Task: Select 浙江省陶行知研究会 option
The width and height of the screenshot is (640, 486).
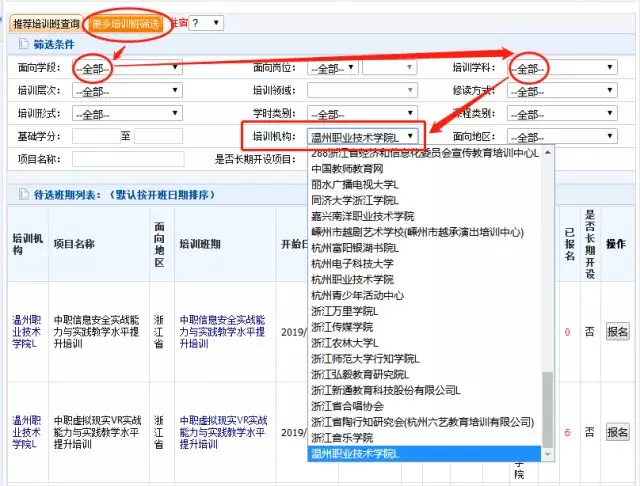Action: tap(422, 422)
